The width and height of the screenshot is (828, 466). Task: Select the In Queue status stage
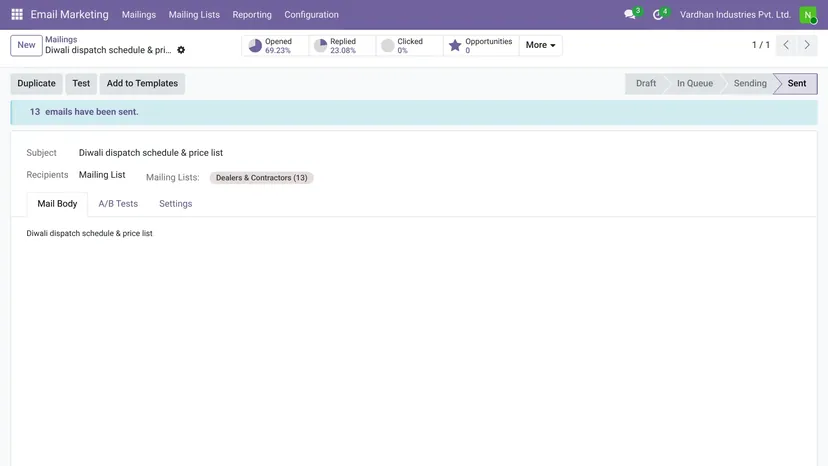click(695, 83)
